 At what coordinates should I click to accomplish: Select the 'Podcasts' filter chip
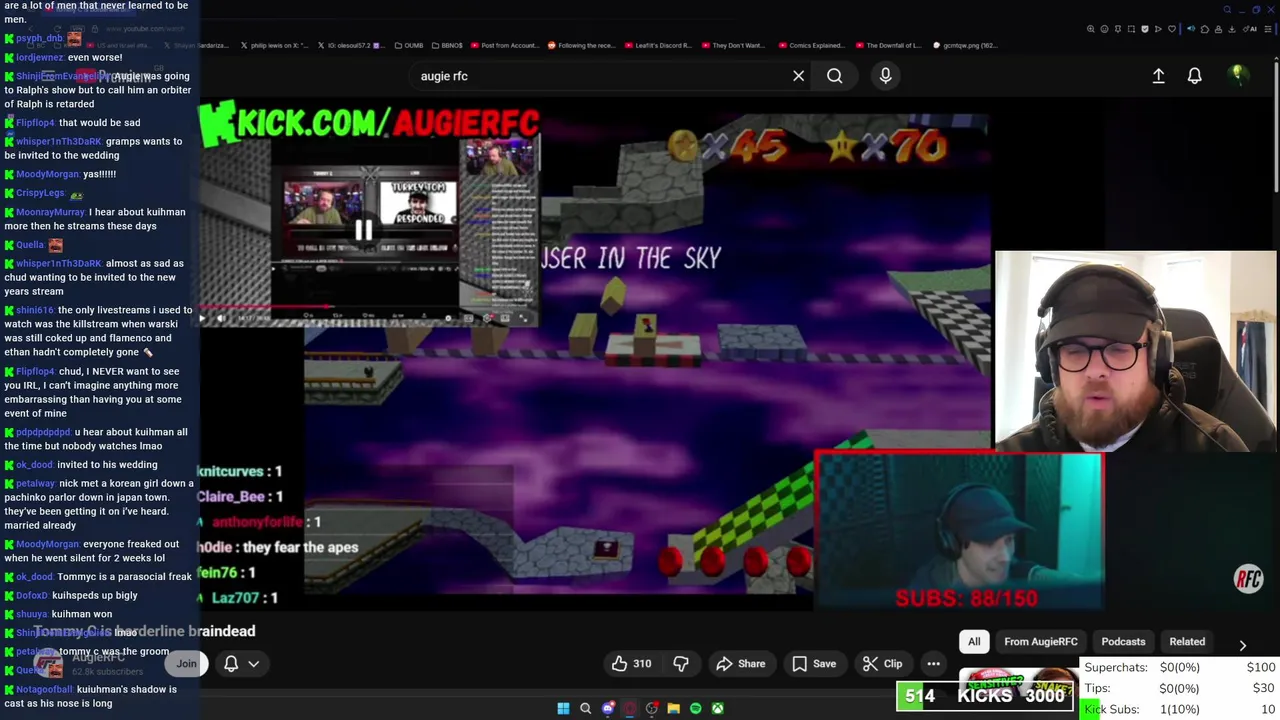click(x=1123, y=642)
